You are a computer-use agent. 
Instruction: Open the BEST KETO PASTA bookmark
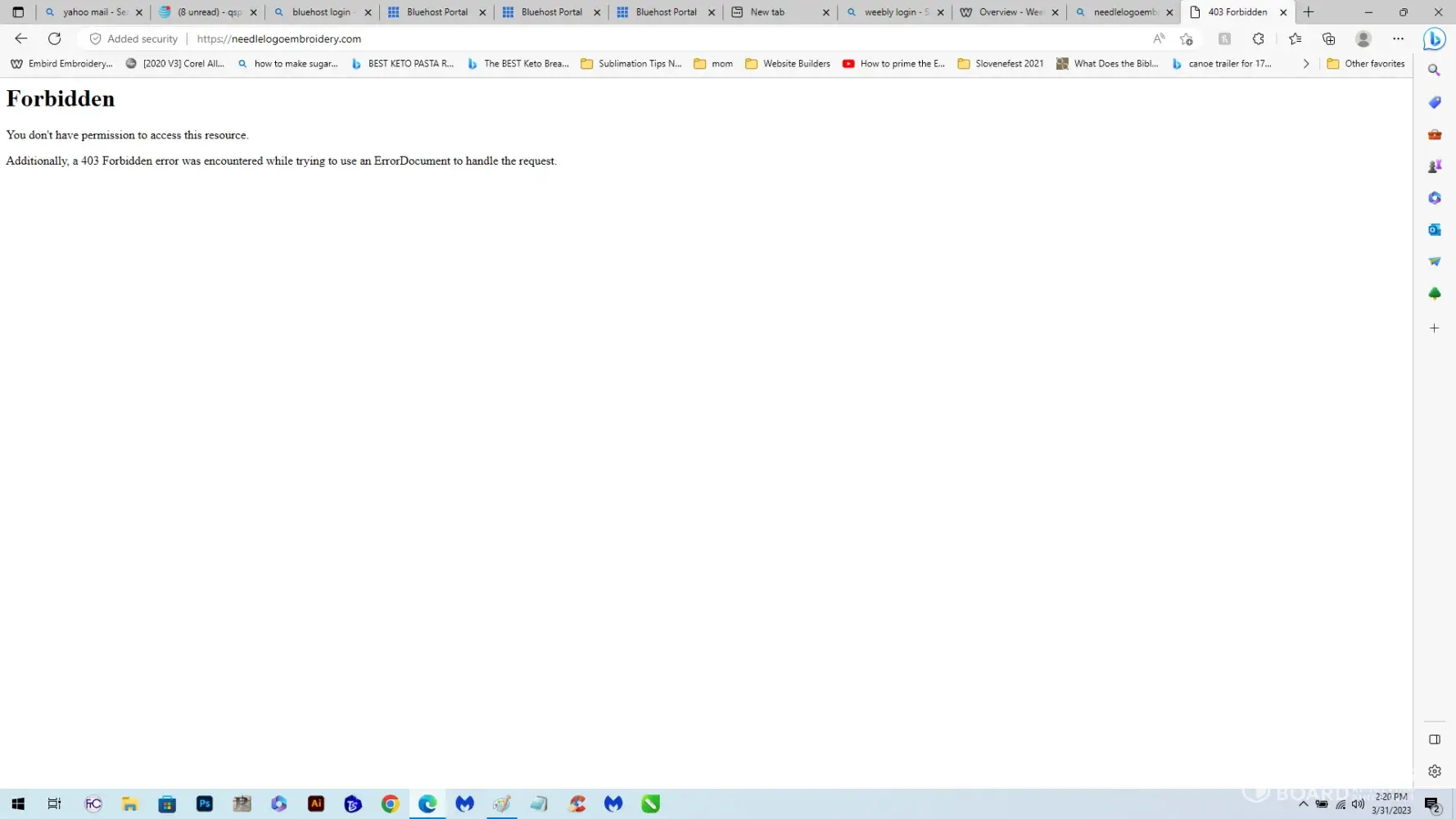point(402,64)
